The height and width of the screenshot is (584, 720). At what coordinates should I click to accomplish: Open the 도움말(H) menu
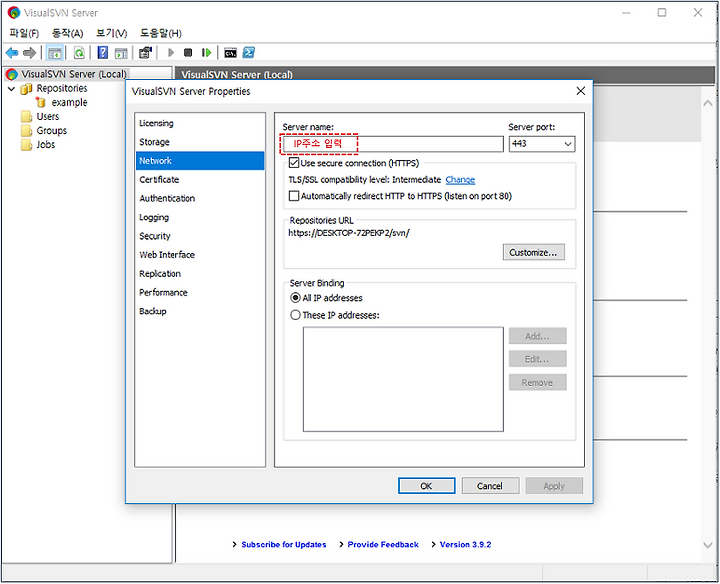click(x=161, y=33)
